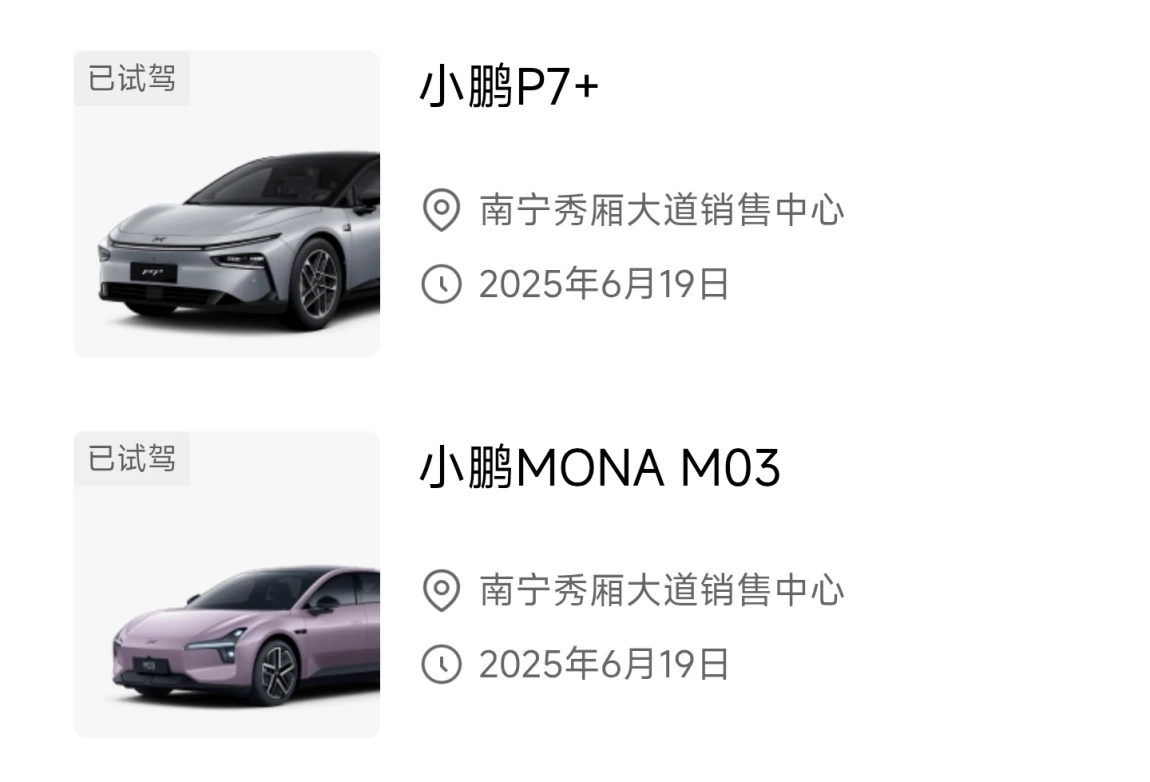
Task: Click the 2025年6月19日 date for MONA M03
Action: [604, 664]
